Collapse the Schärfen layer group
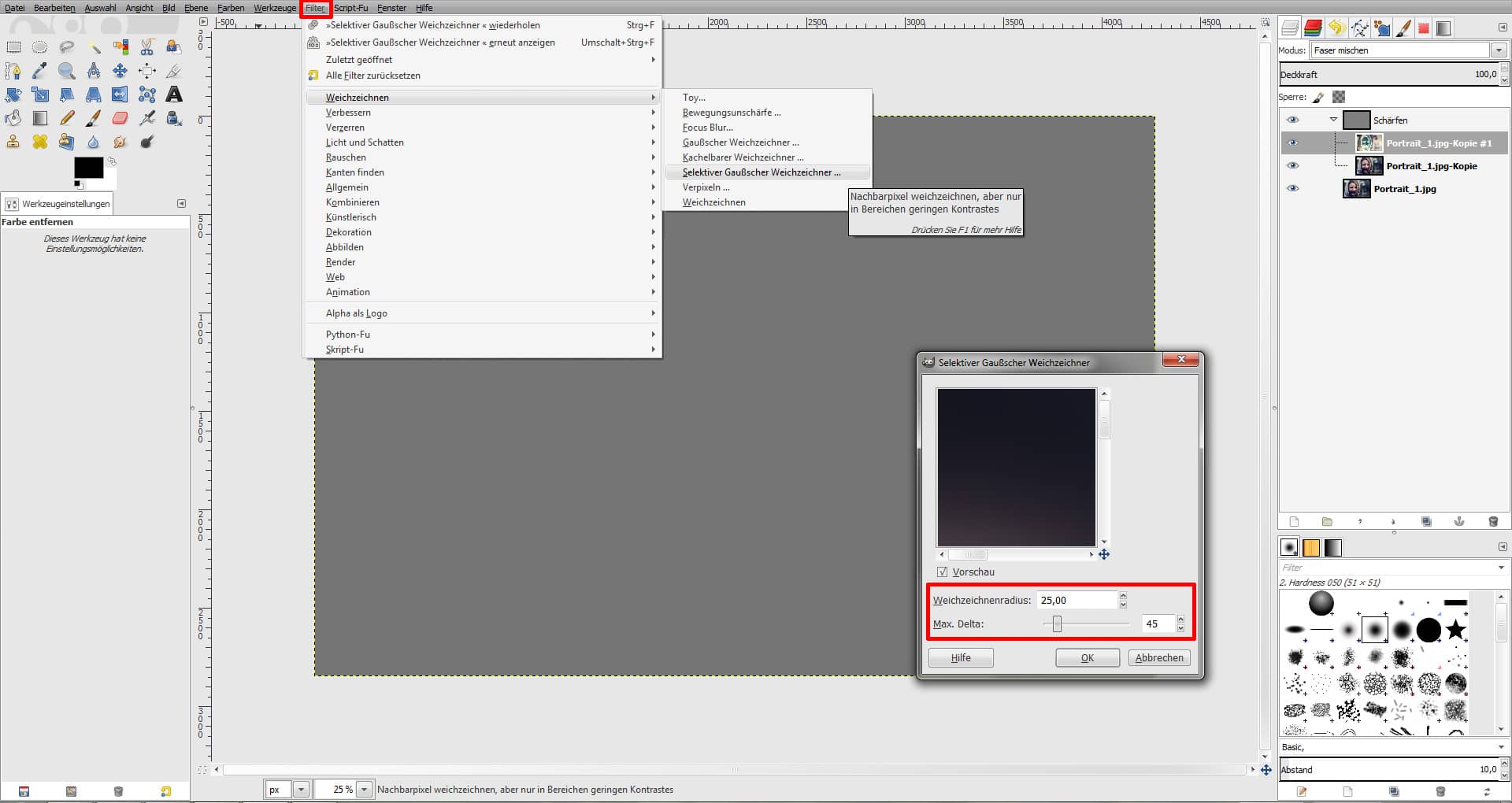This screenshot has height=803, width=1512. coord(1333,120)
